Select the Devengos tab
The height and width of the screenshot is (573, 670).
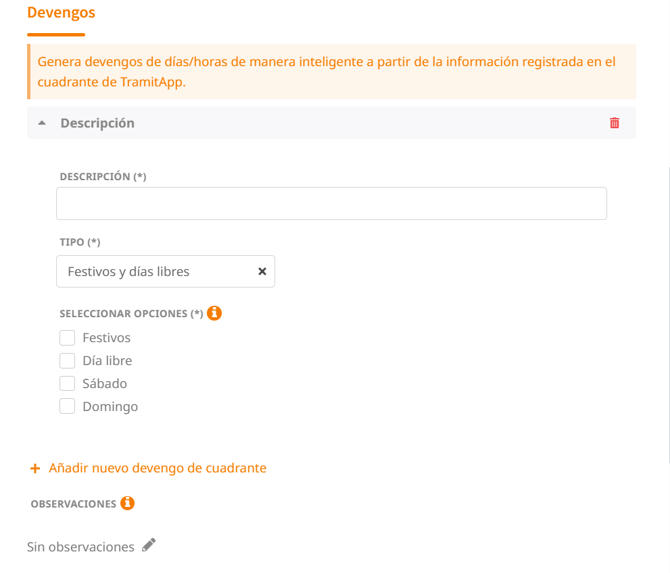(x=61, y=13)
